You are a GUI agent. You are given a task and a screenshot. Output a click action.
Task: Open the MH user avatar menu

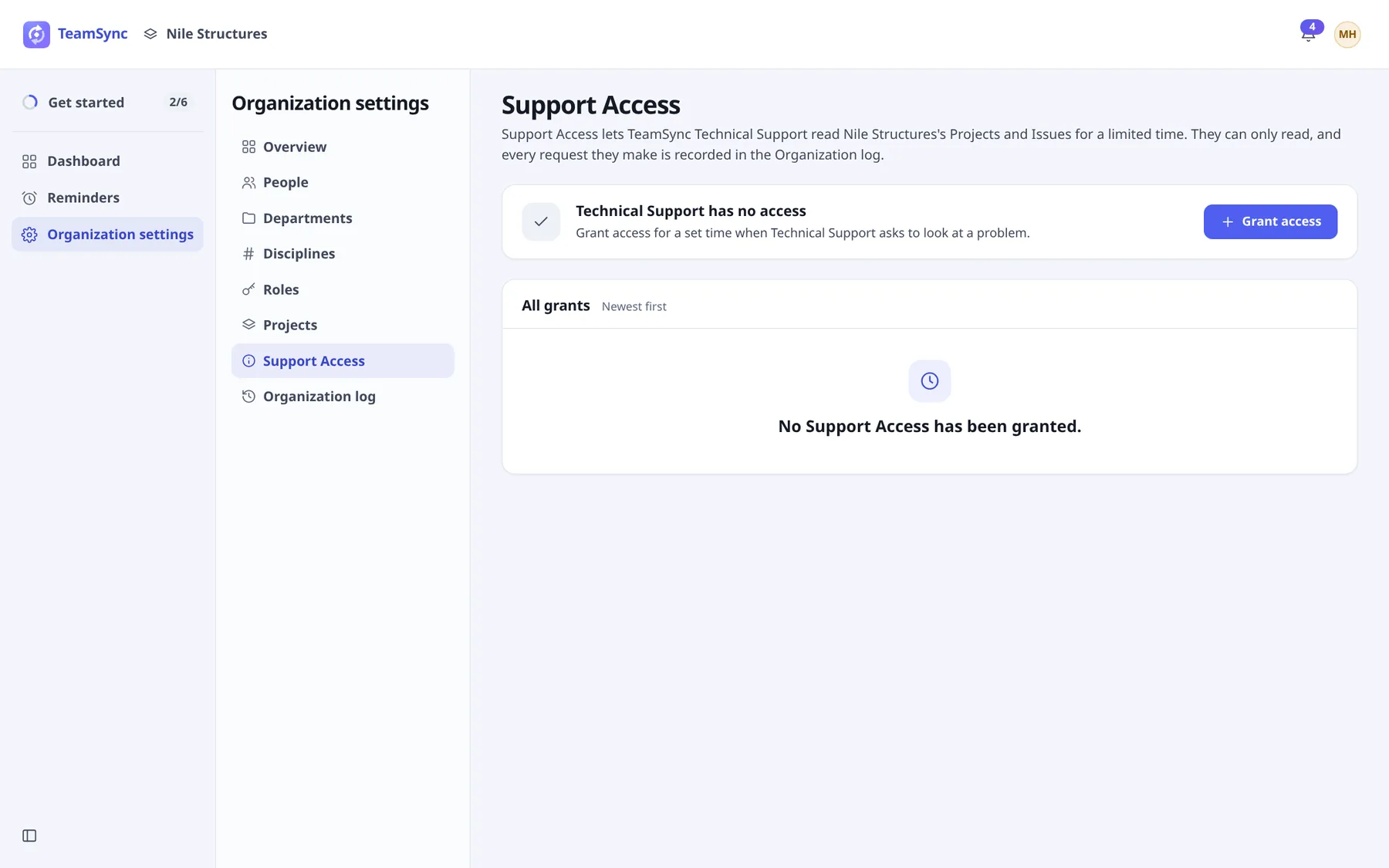[1347, 34]
